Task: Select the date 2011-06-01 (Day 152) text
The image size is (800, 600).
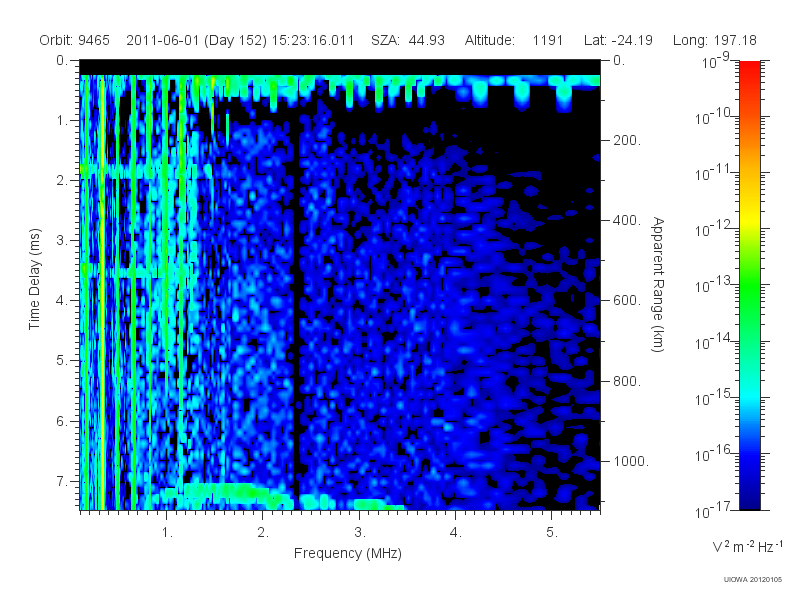Action: tap(196, 40)
